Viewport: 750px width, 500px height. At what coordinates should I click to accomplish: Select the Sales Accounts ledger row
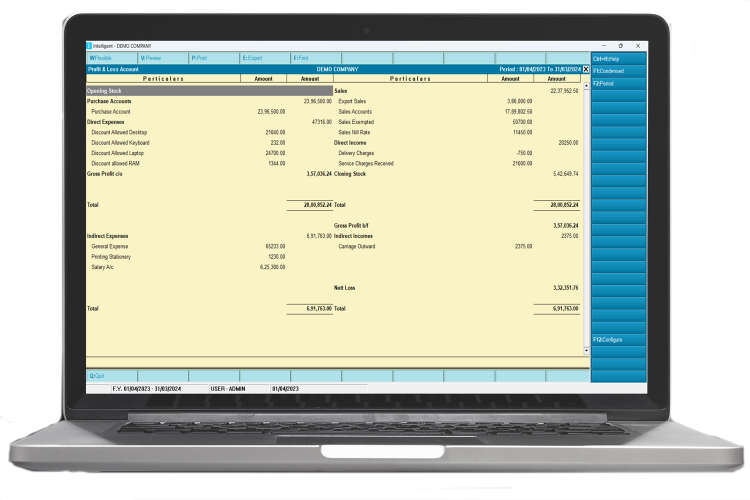pyautogui.click(x=457, y=111)
